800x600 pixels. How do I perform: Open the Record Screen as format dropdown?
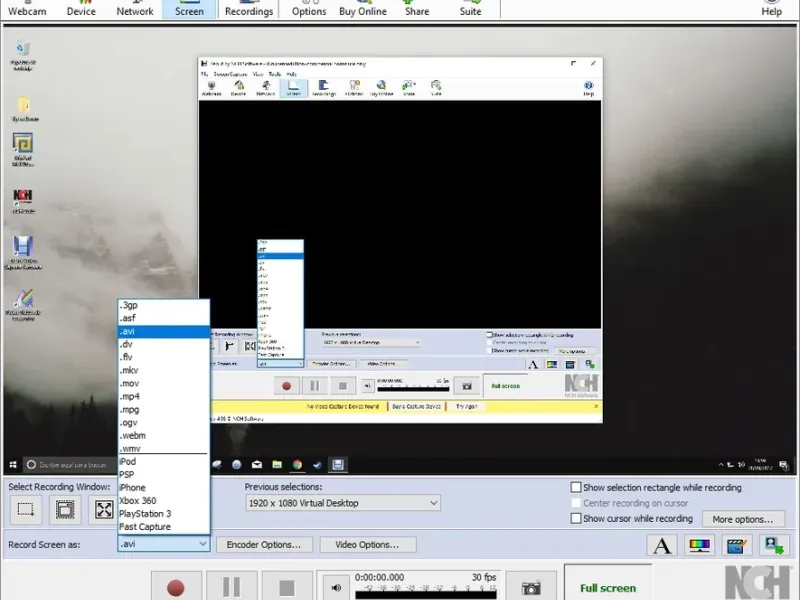(x=164, y=544)
